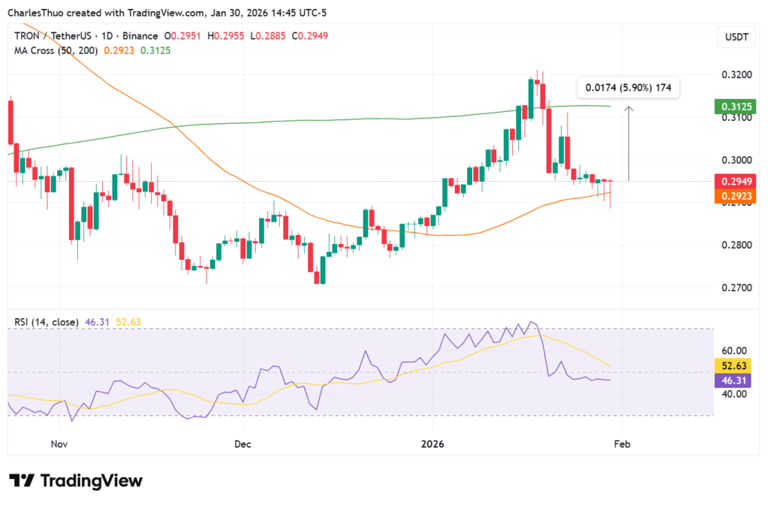Select the RSI (14, close) indicator label
Screen dimensions: 768x506
coord(46,322)
